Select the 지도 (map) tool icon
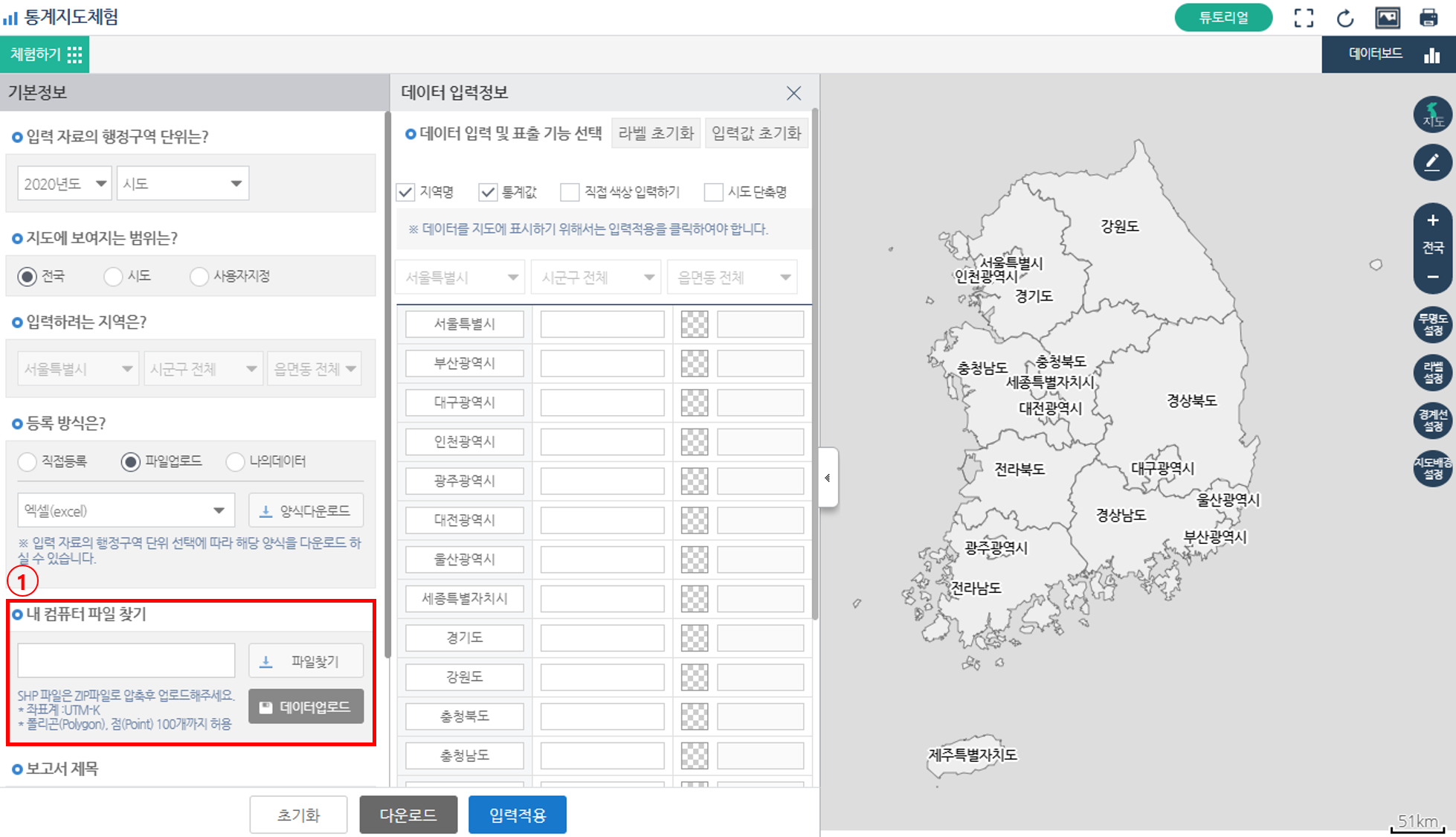This screenshot has height=837, width=1456. tap(1433, 115)
